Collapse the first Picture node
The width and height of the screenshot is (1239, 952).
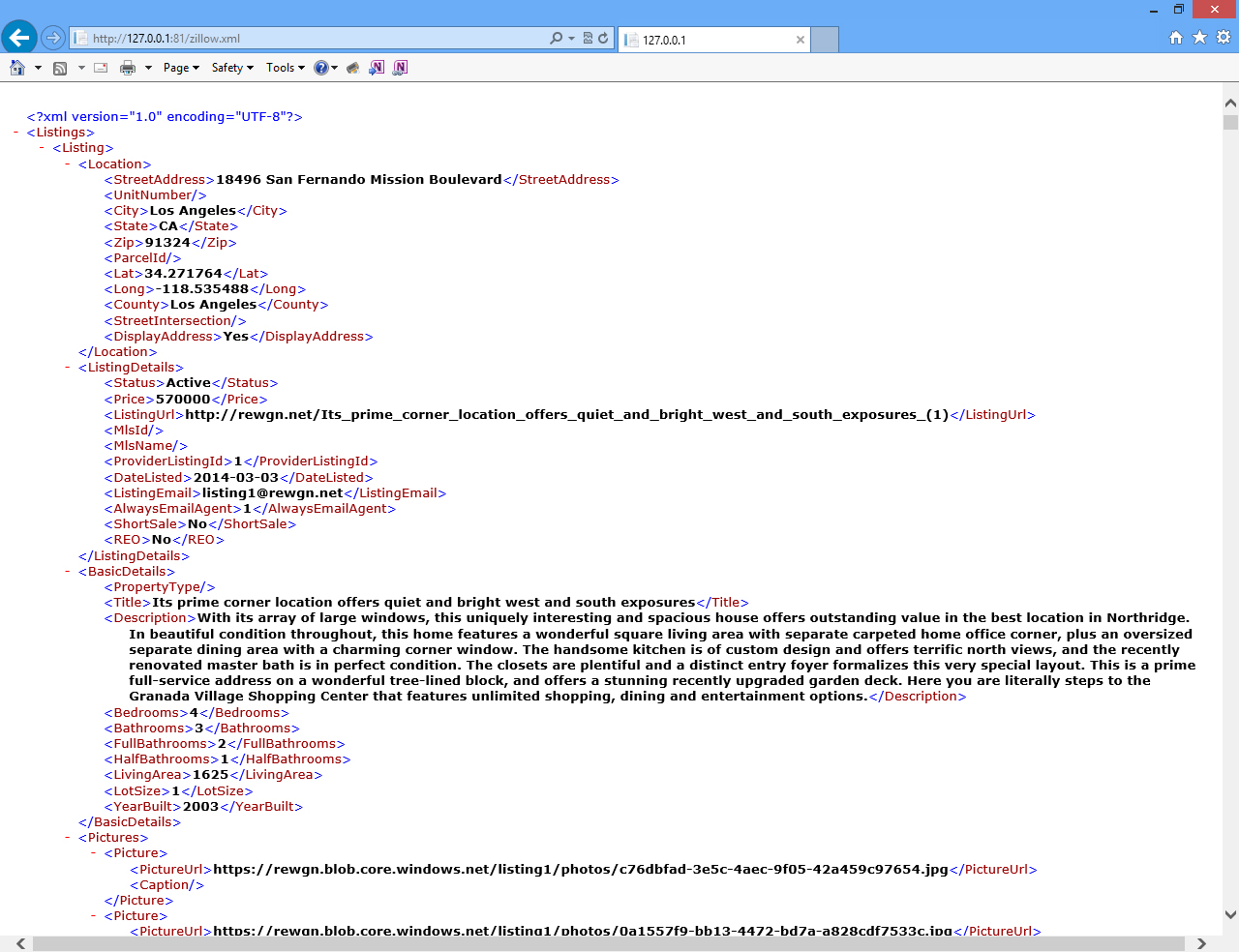point(94,853)
